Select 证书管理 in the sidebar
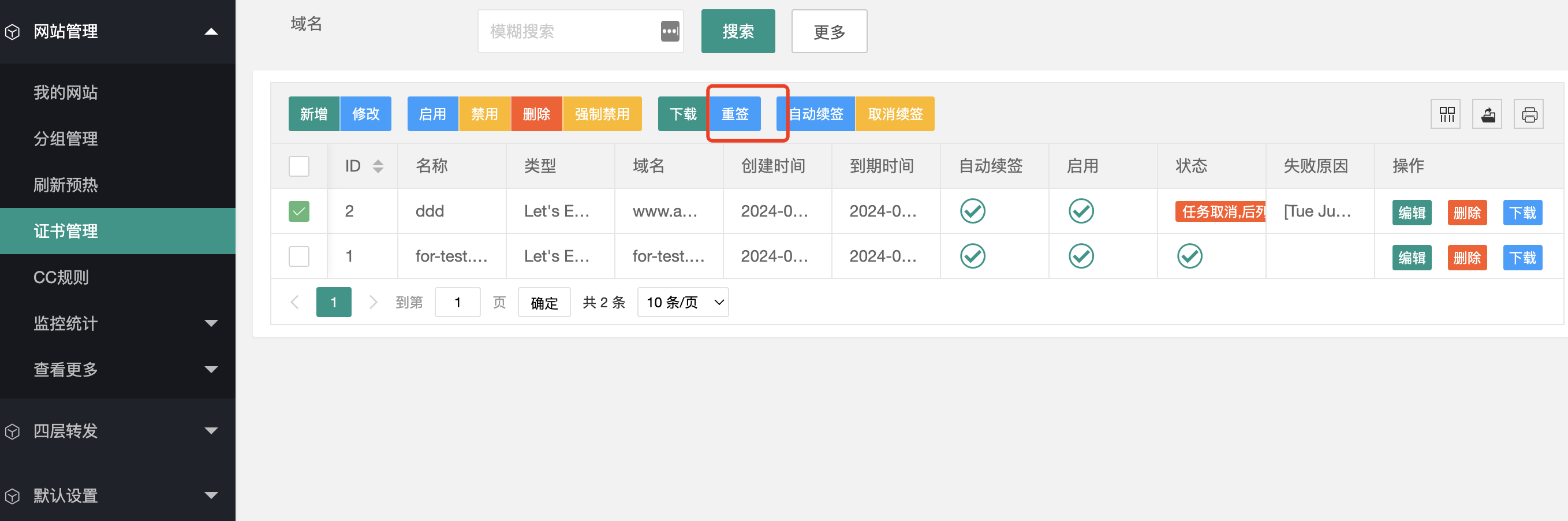 (65, 231)
